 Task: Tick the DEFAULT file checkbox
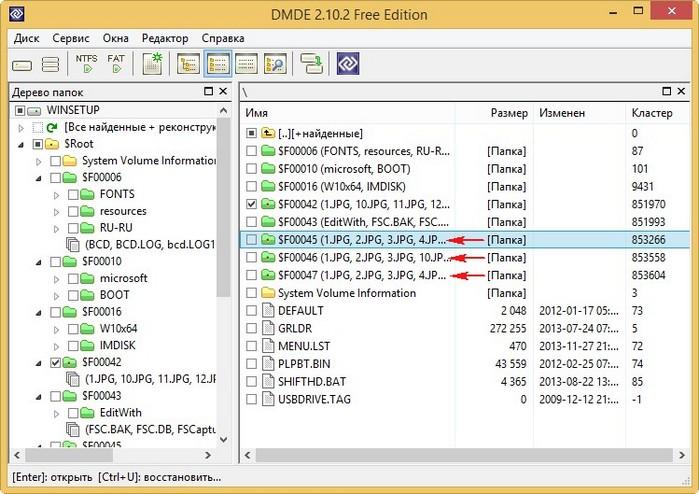pyautogui.click(x=251, y=310)
